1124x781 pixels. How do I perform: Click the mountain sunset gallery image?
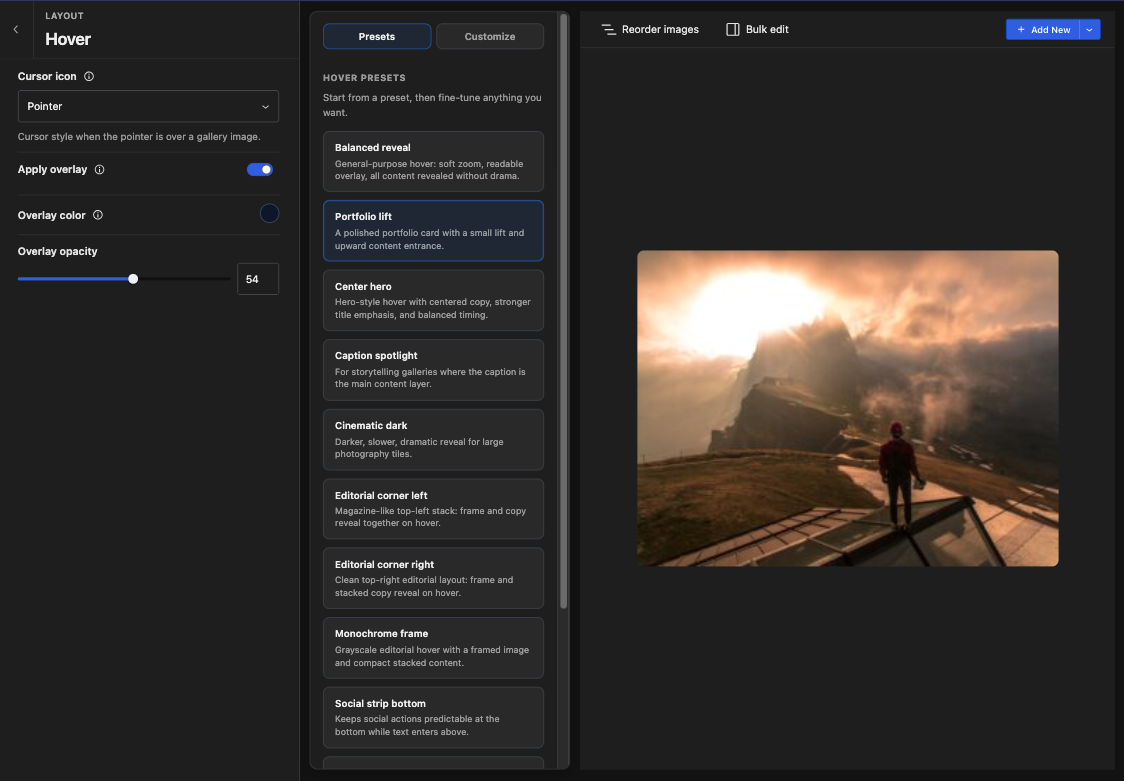(847, 408)
